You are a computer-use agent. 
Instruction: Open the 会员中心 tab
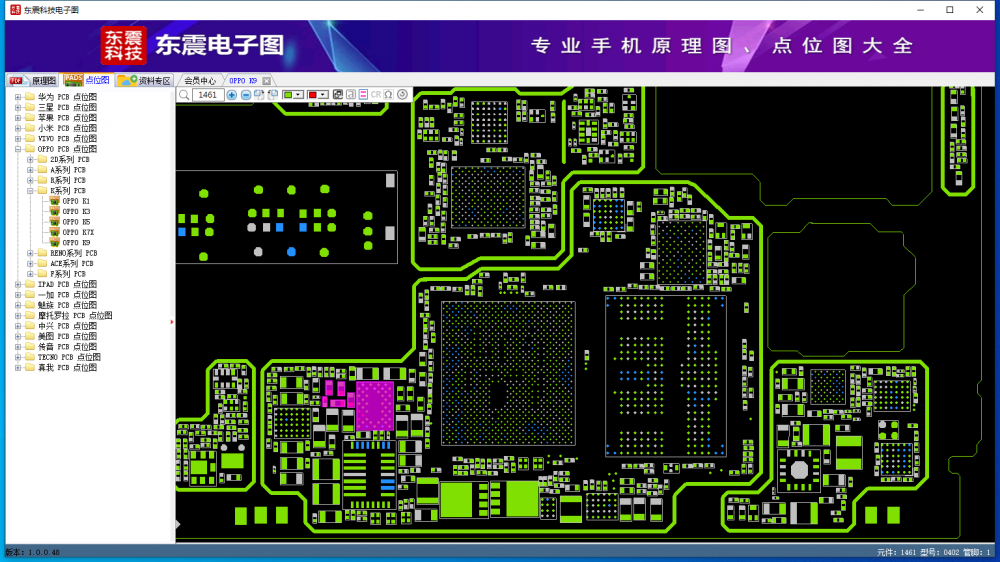pos(200,80)
